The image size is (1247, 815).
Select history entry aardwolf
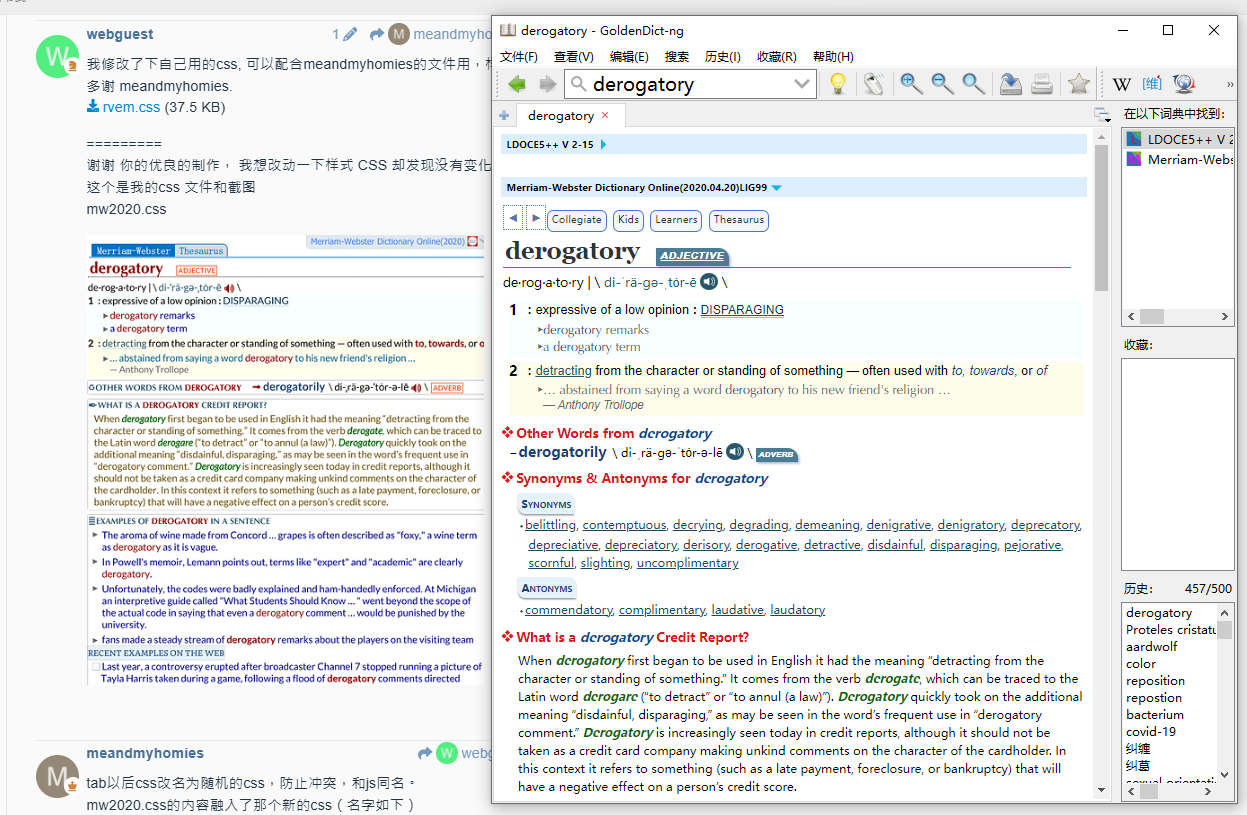click(x=1151, y=647)
